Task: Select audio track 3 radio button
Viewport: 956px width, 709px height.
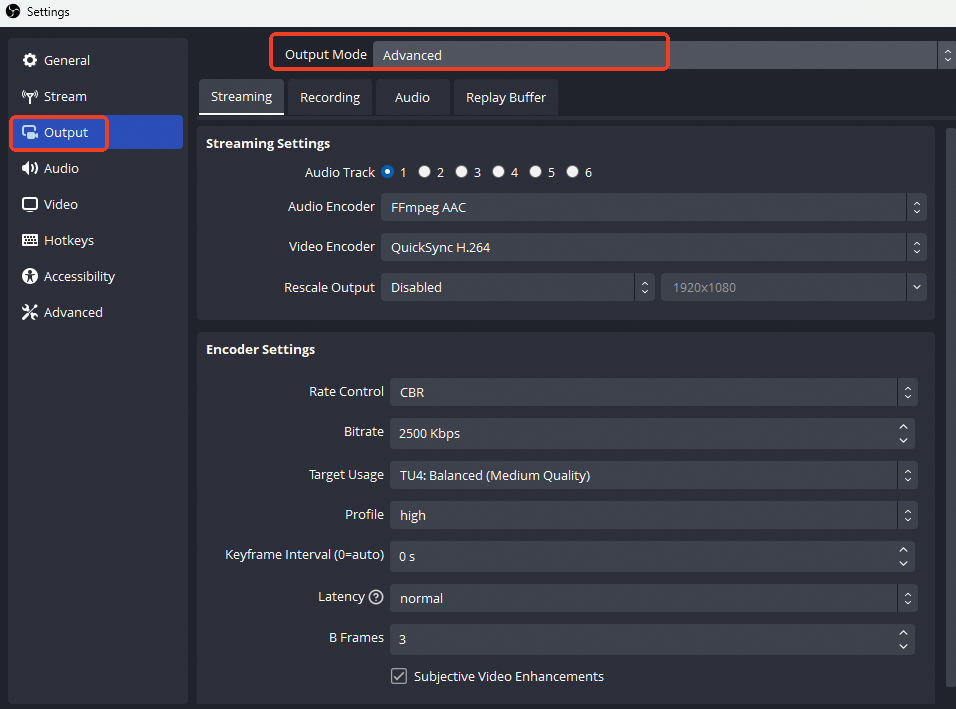Action: [x=462, y=172]
